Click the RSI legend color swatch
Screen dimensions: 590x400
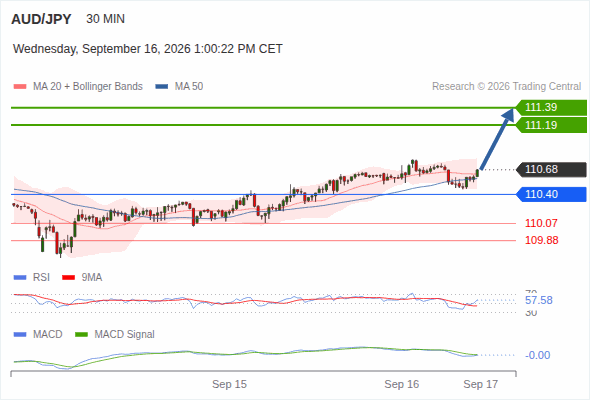(20, 278)
